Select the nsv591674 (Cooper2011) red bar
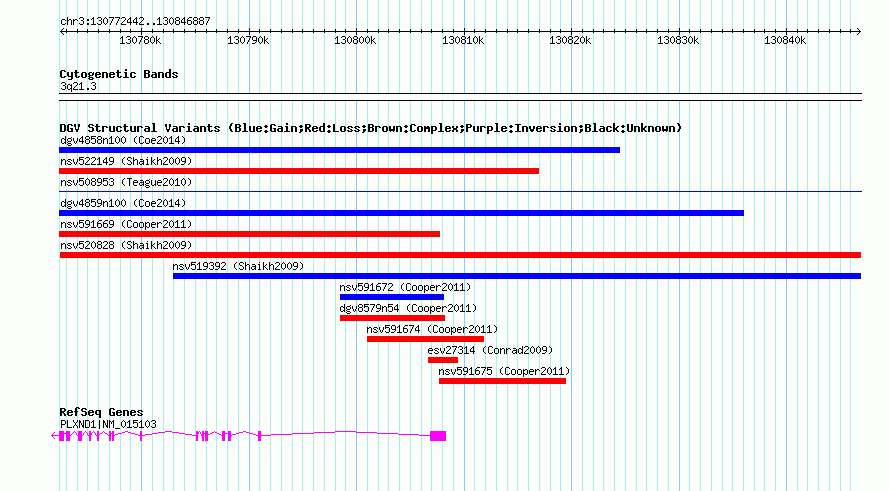890x491 pixels. click(426, 339)
